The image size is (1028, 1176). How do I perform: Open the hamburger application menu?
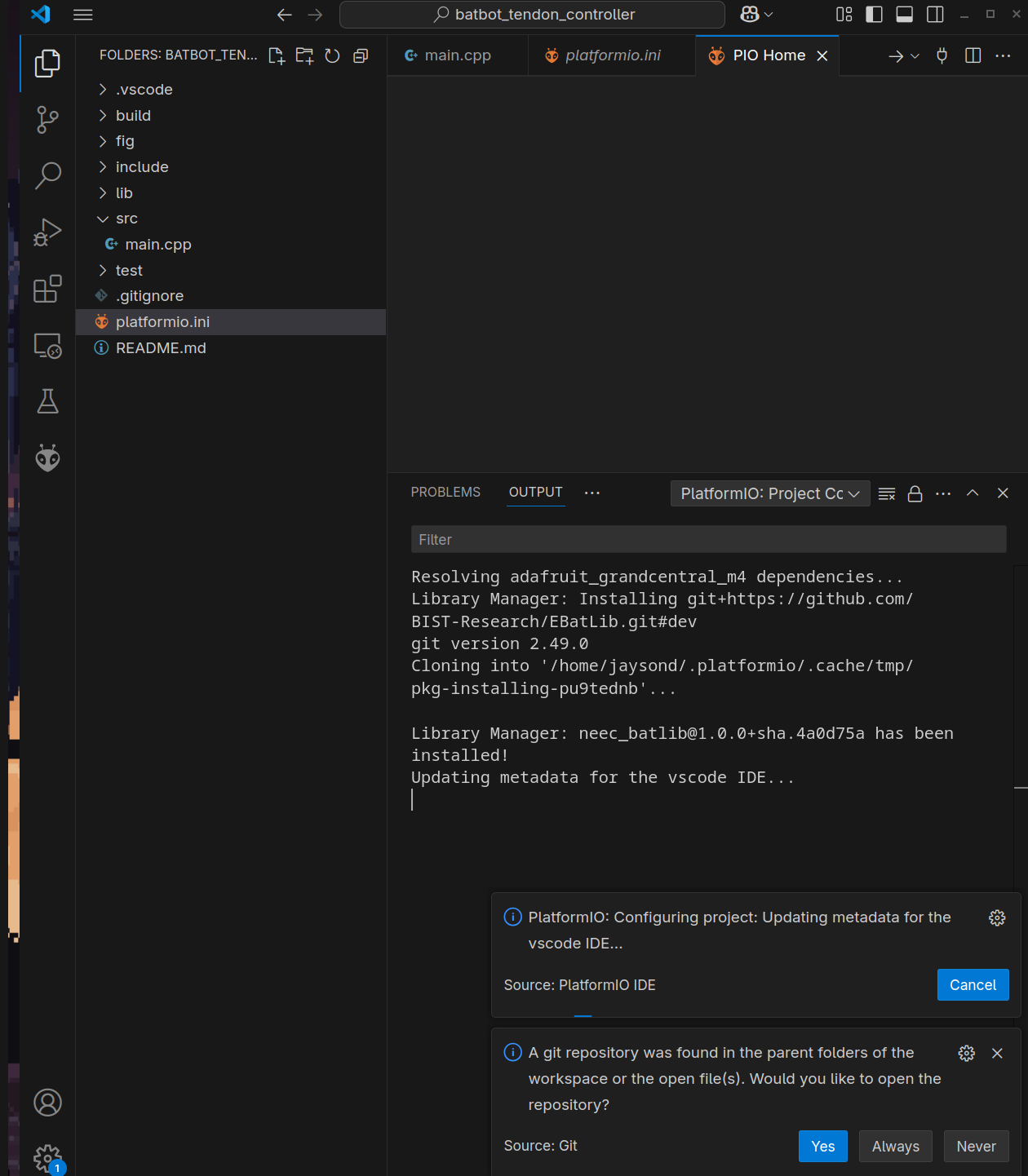(83, 15)
